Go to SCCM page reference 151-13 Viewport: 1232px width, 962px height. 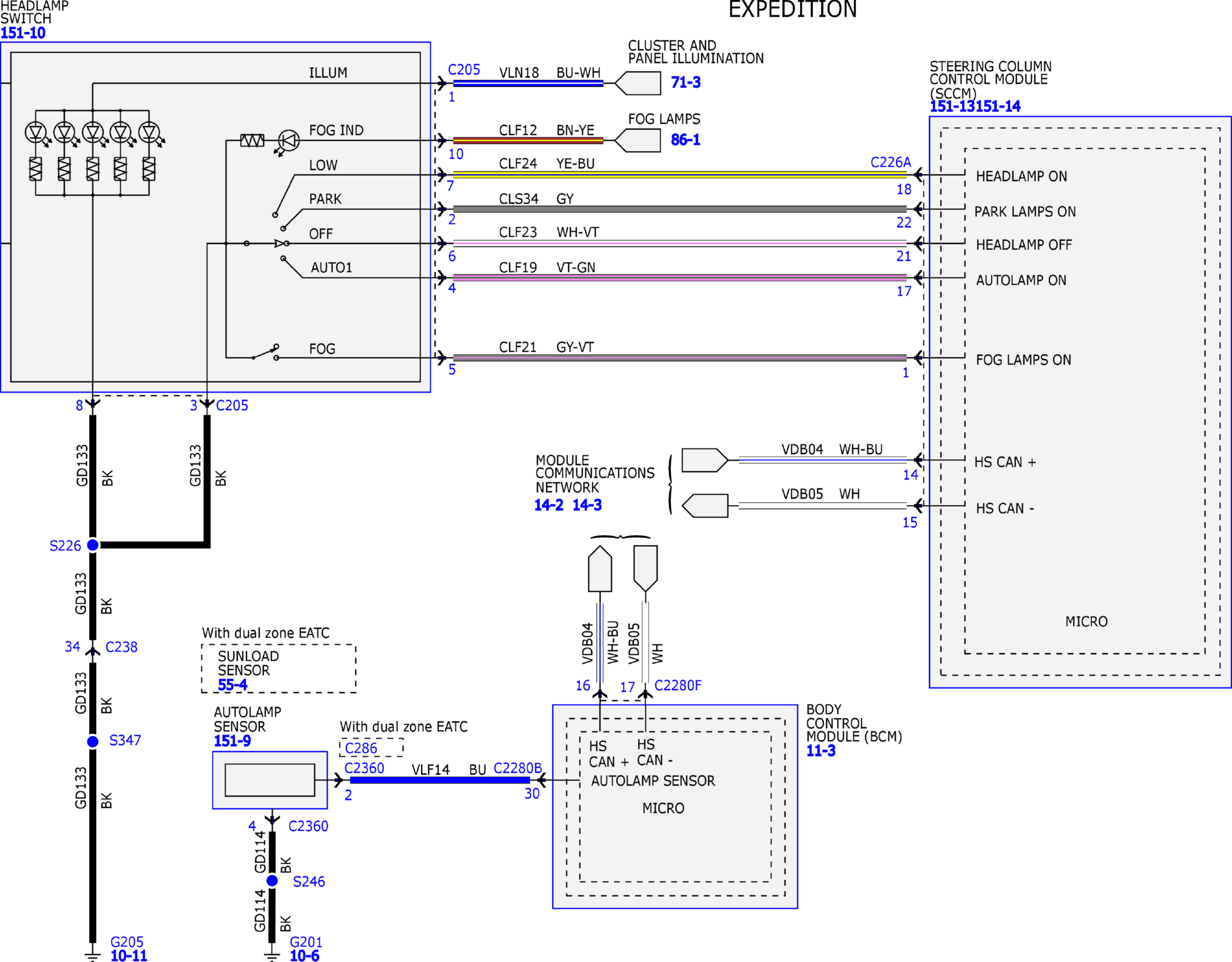[x=952, y=106]
